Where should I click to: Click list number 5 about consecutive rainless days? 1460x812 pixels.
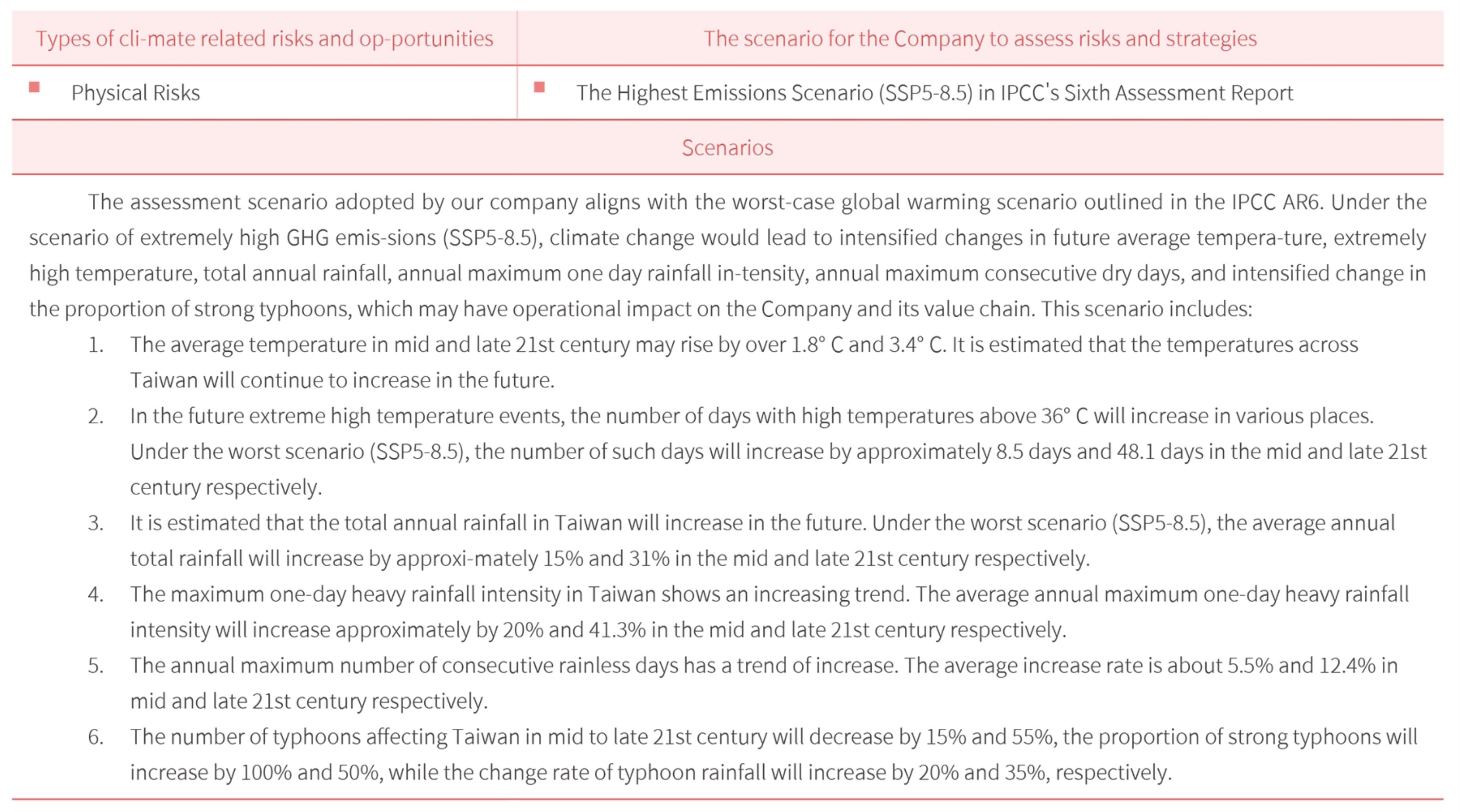(95, 666)
